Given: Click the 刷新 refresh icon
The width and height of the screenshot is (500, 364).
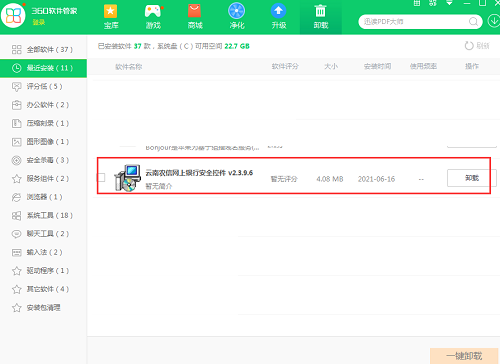Looking at the screenshot, I should [x=469, y=46].
